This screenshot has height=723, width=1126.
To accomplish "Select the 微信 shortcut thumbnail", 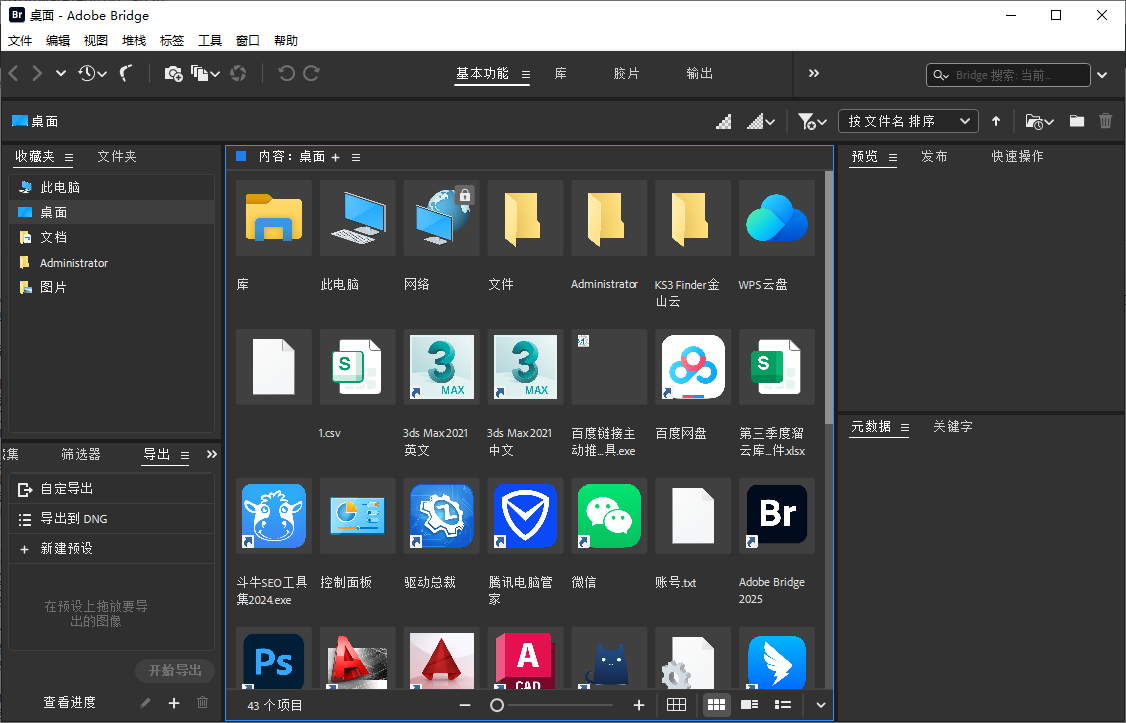I will point(609,516).
